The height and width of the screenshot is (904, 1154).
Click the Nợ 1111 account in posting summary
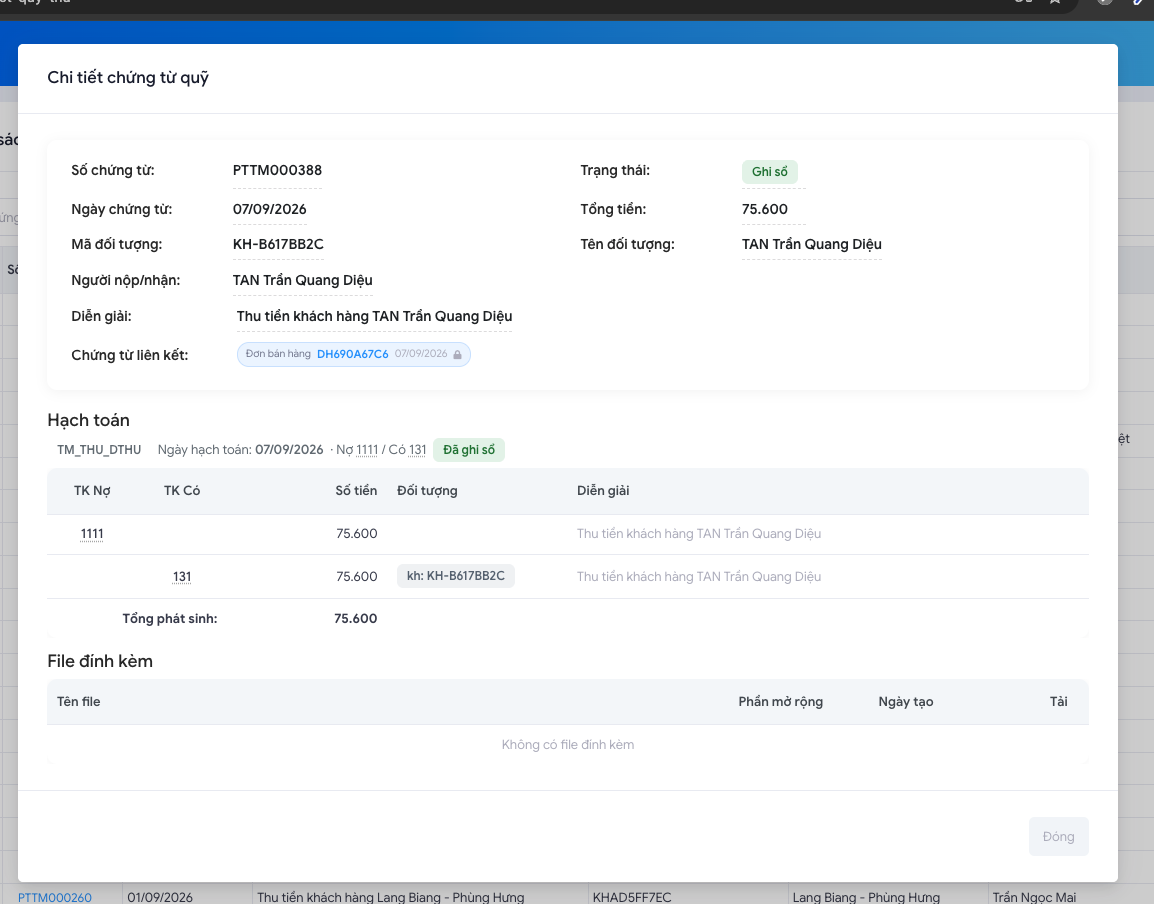point(367,450)
